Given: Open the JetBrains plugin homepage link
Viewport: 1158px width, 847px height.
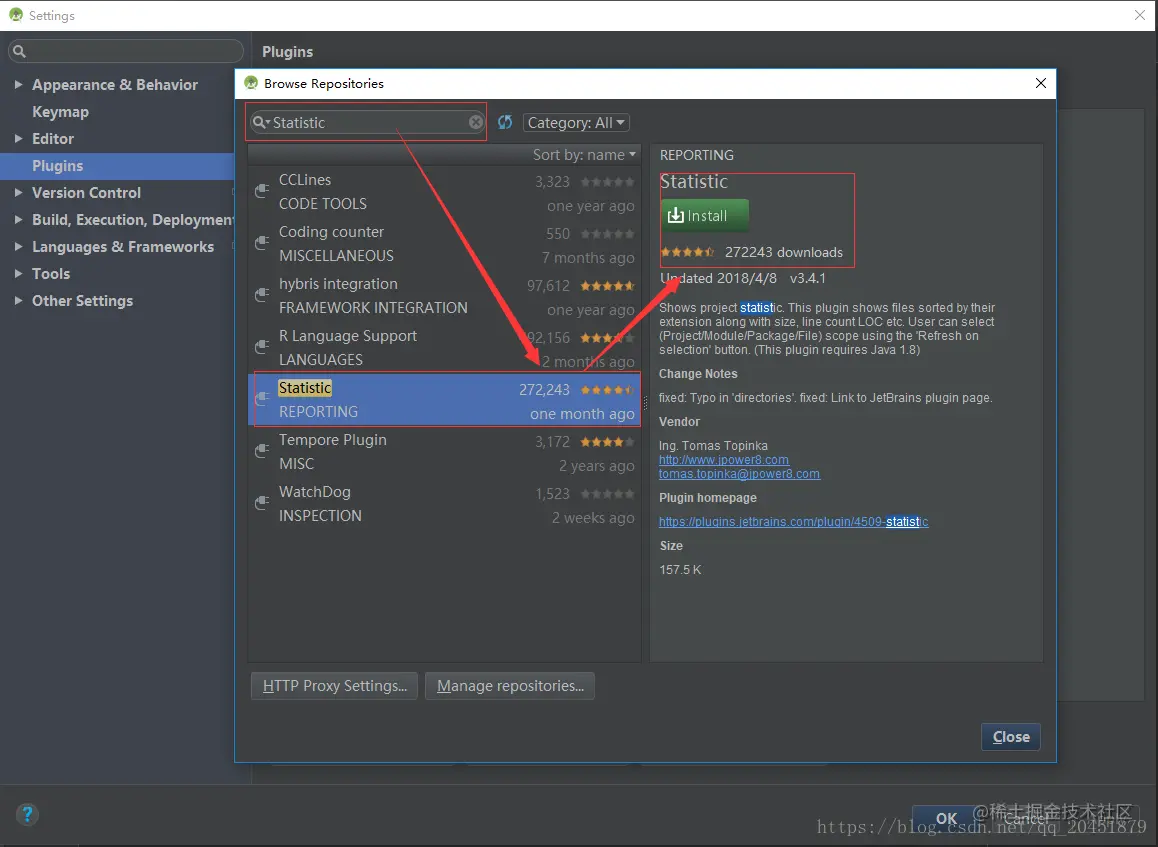Looking at the screenshot, I should click(x=793, y=521).
